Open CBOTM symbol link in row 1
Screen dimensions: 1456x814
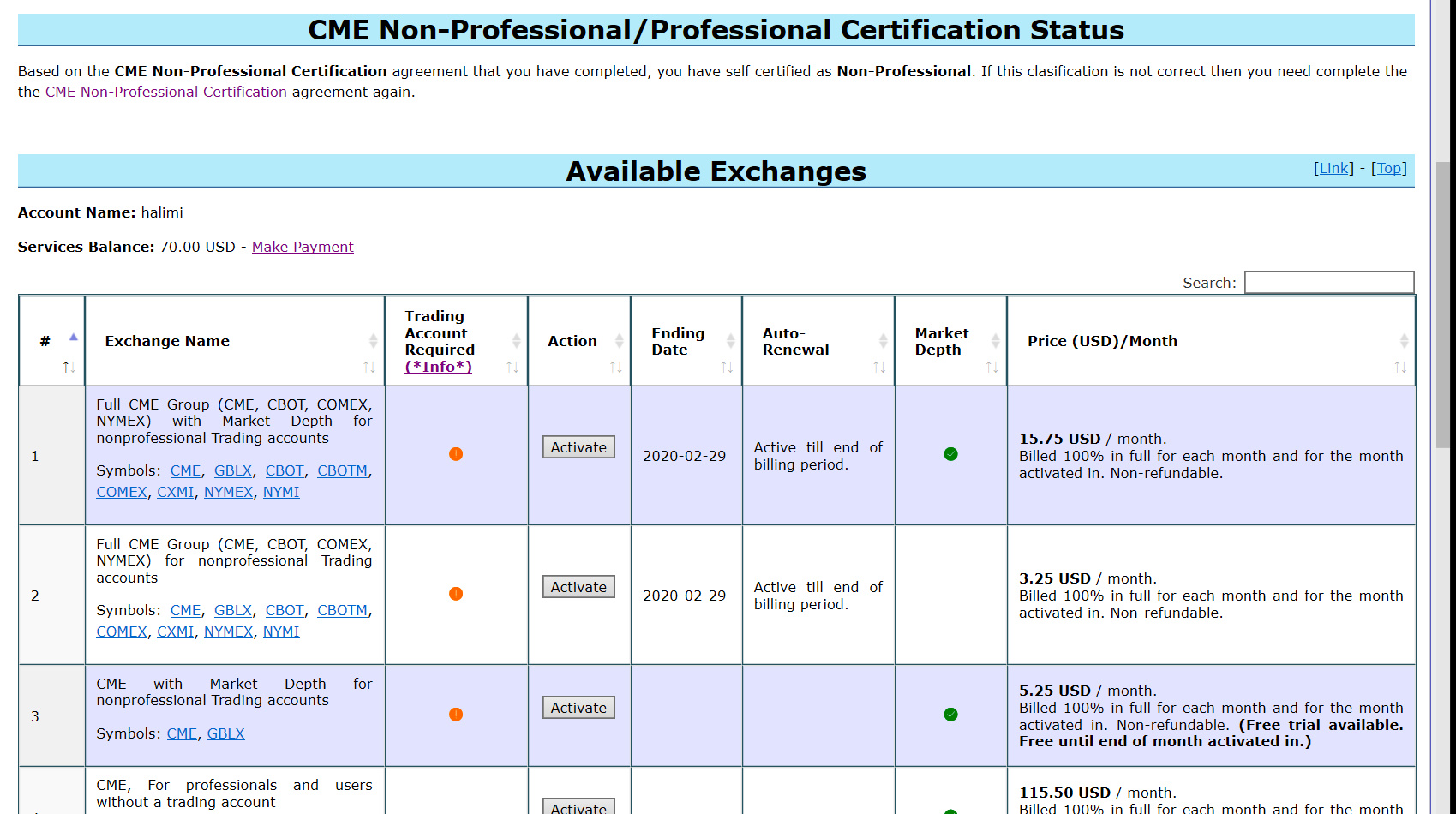(x=343, y=470)
